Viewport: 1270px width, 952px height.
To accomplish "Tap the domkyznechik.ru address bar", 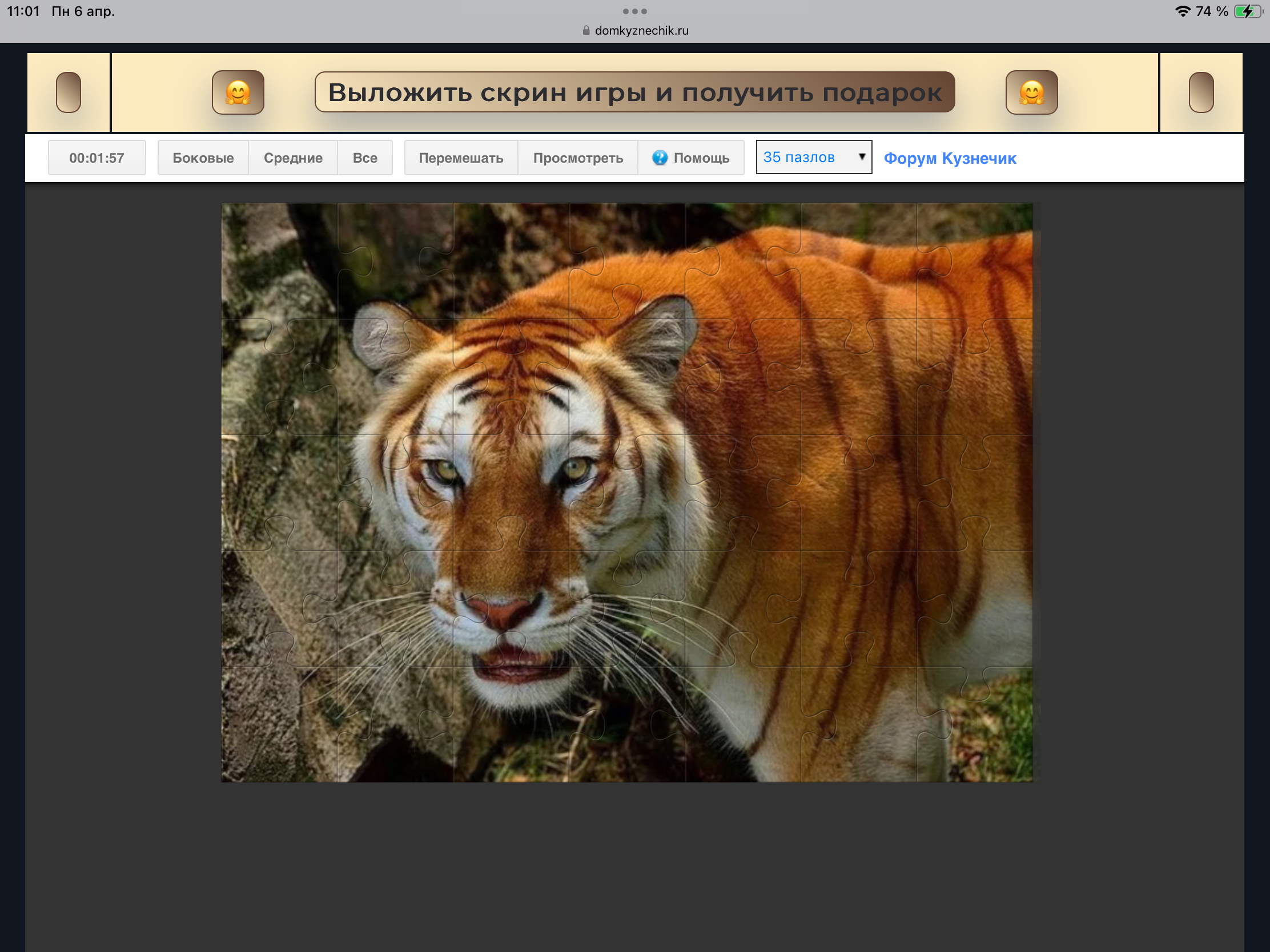I will [x=641, y=30].
